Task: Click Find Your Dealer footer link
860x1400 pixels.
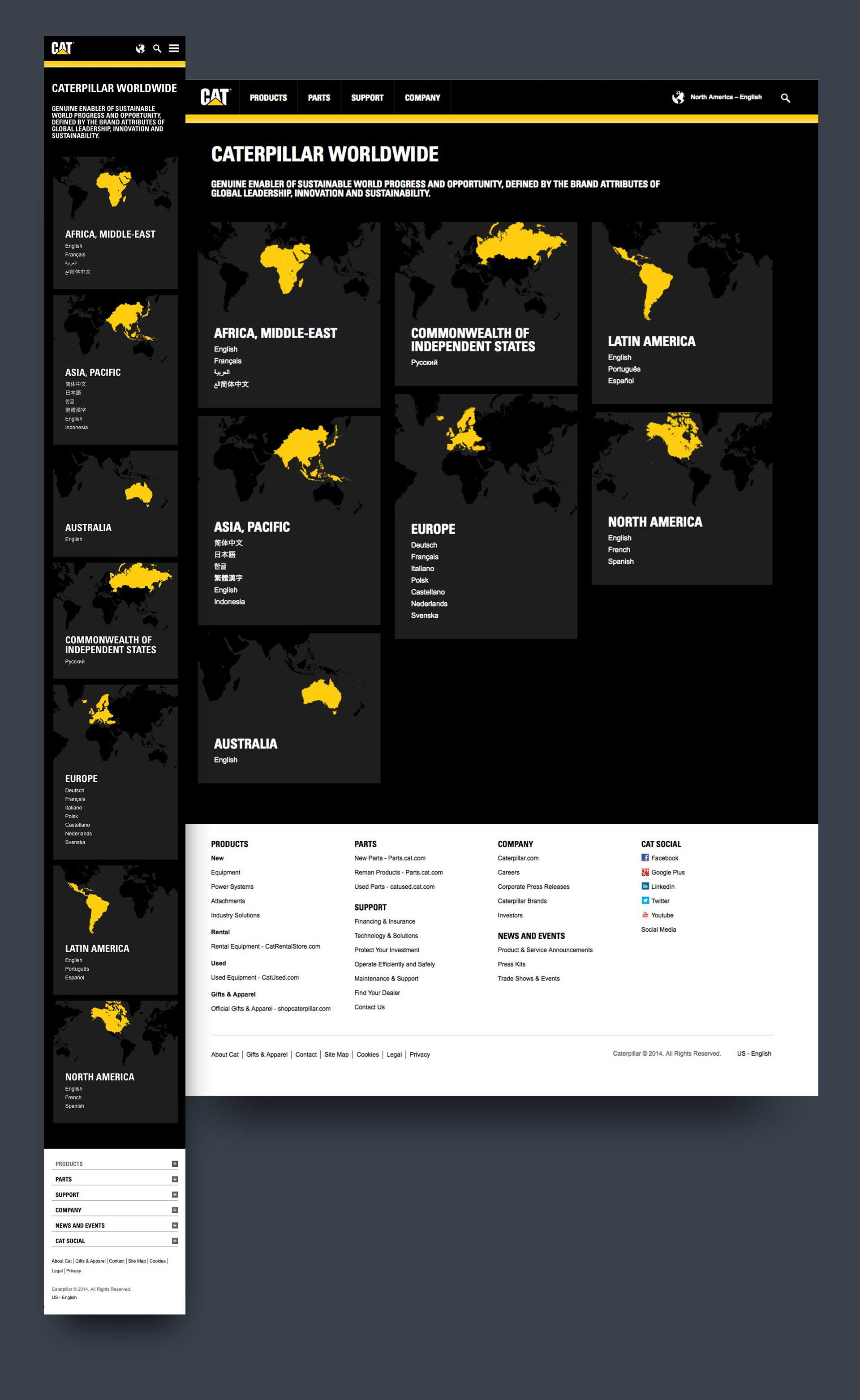Action: [377, 993]
